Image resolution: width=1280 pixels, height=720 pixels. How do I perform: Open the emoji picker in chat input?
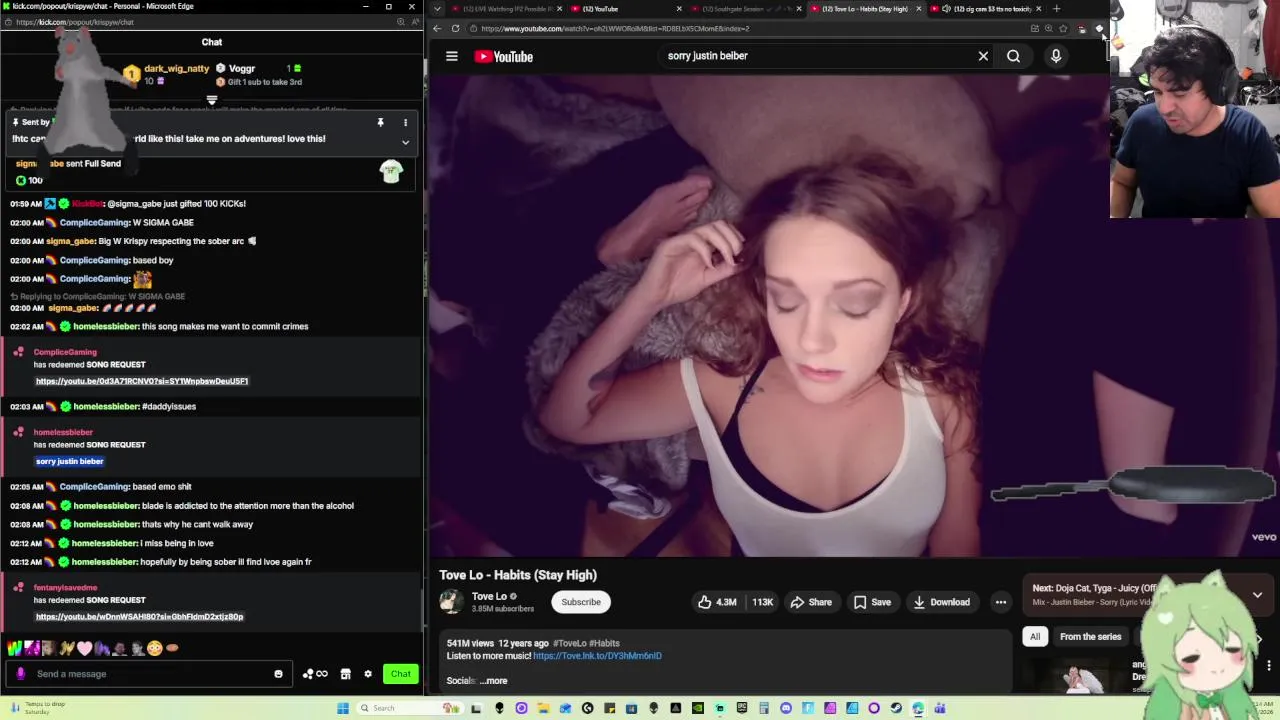pos(278,674)
